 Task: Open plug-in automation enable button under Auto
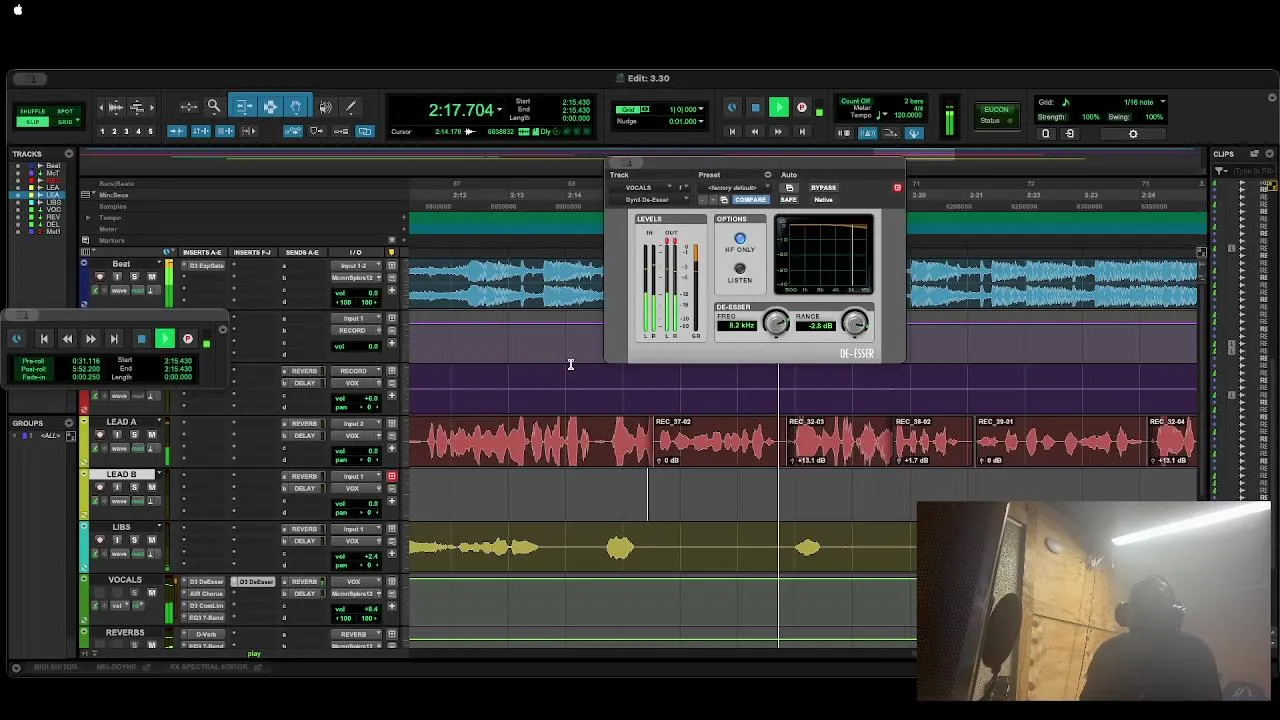point(789,188)
